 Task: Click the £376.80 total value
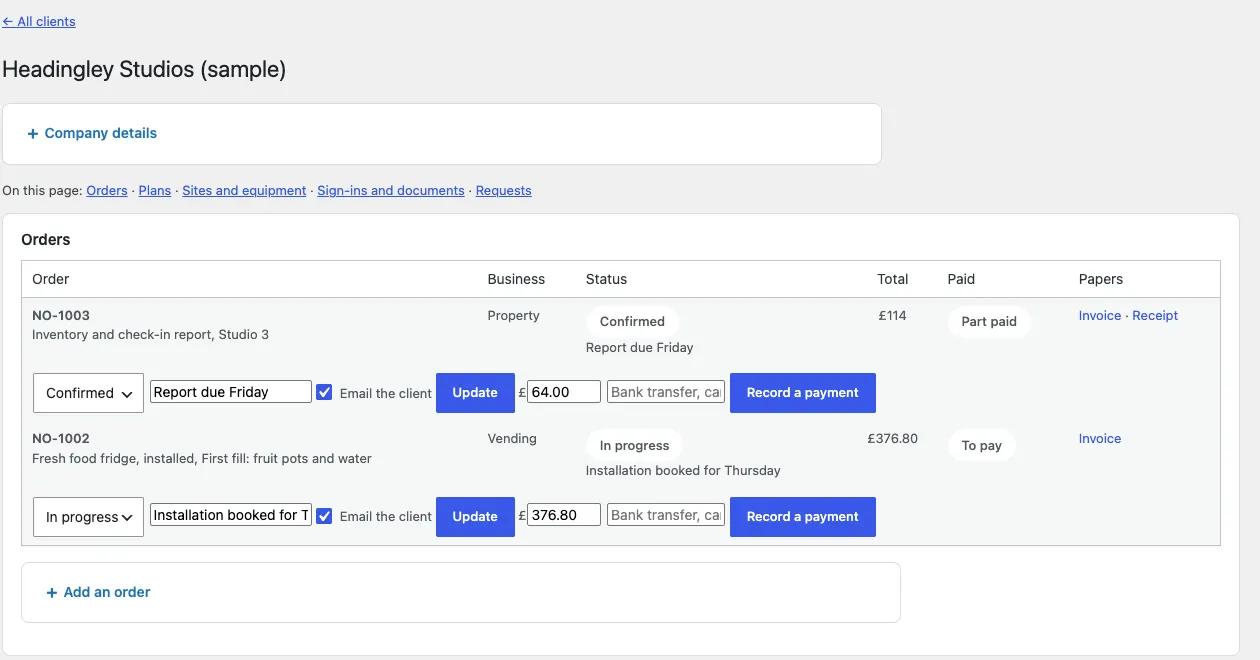click(x=893, y=438)
